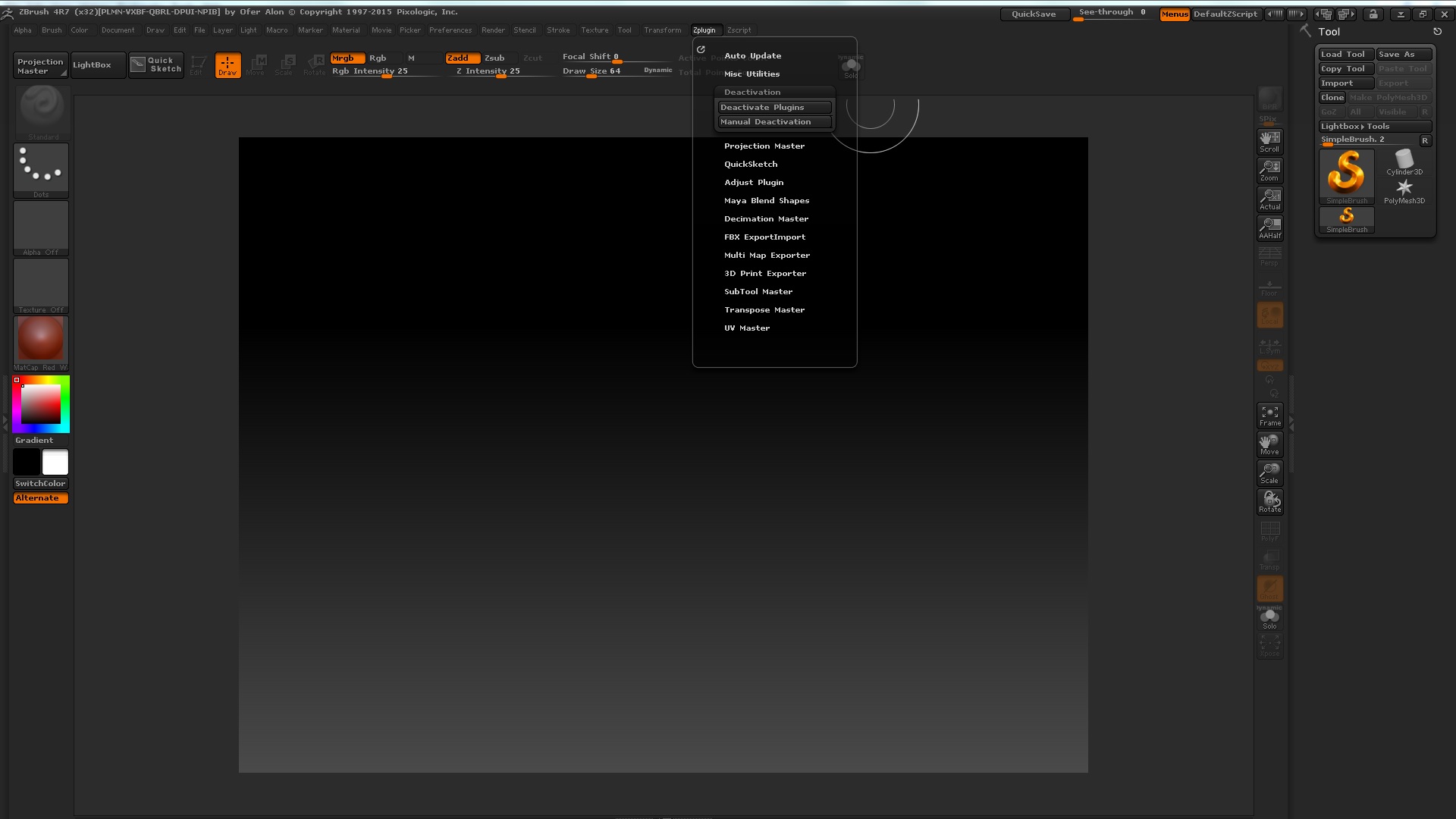Expand the Projection Master plugin section
Viewport: 1456px width, 819px height.
(x=764, y=146)
